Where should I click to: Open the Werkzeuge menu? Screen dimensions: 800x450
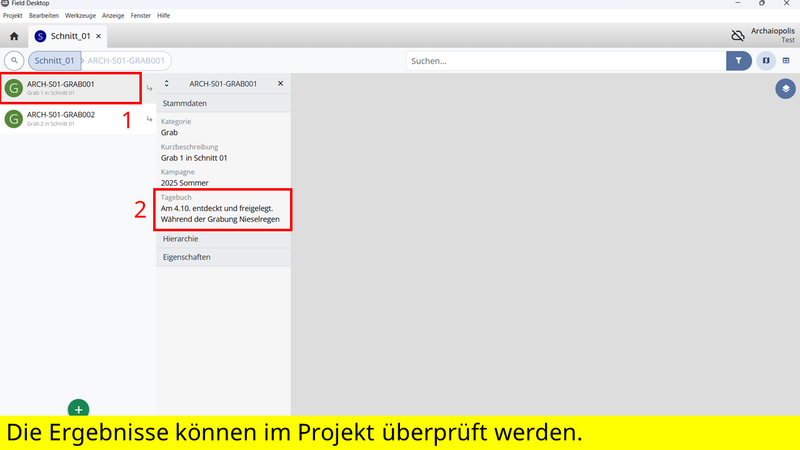(x=80, y=16)
